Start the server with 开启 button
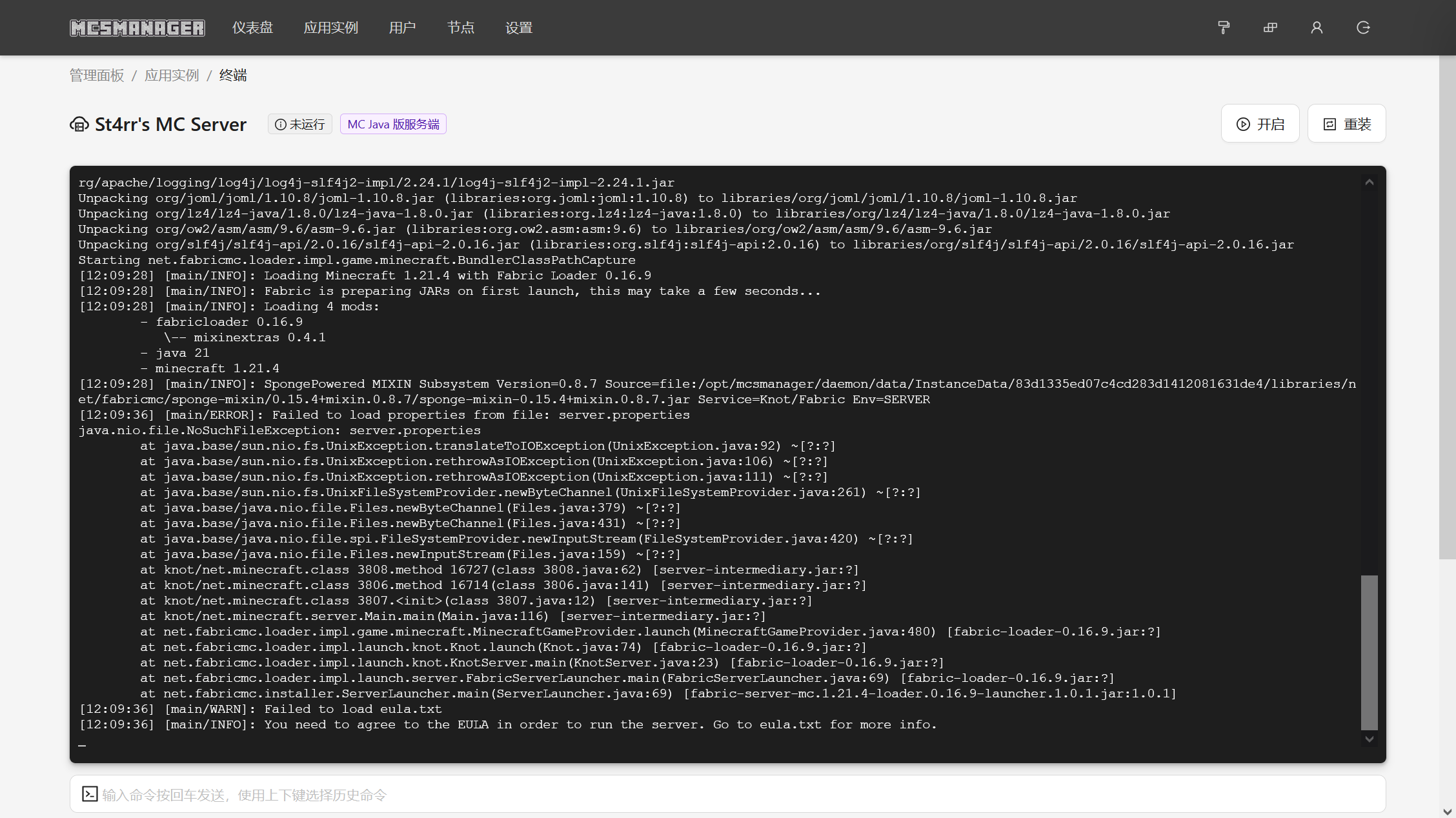Viewport: 1456px width, 818px height. point(1260,124)
